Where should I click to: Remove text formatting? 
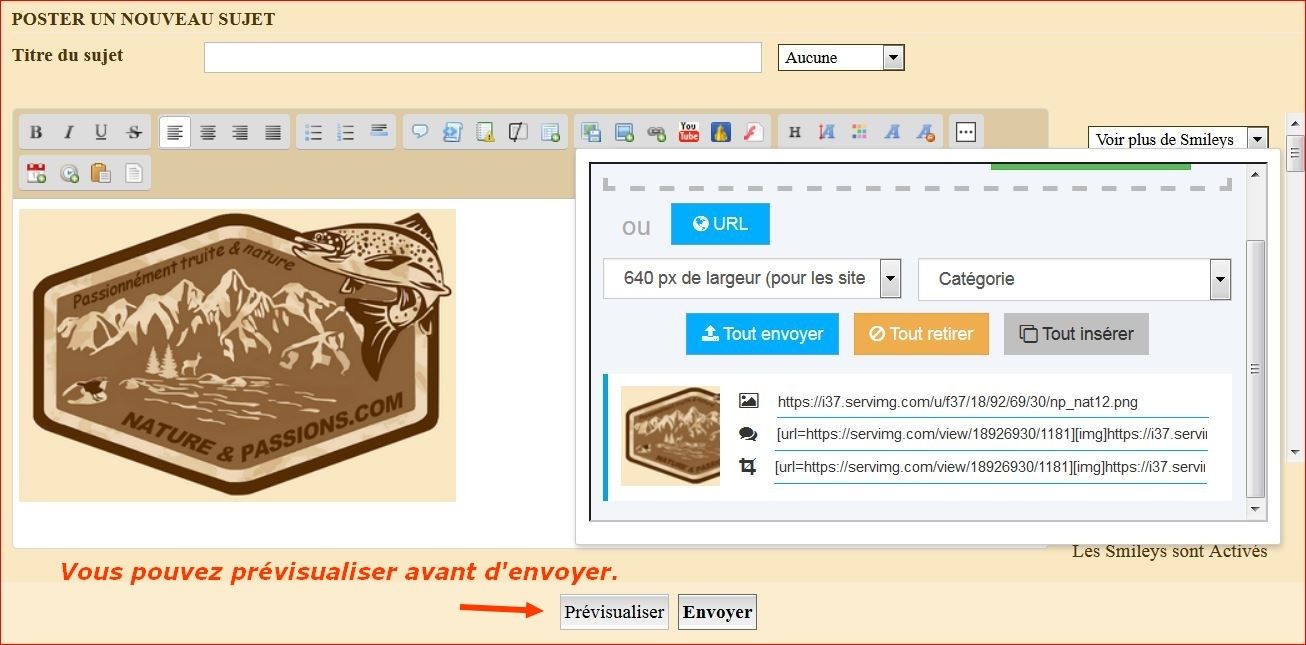(925, 132)
